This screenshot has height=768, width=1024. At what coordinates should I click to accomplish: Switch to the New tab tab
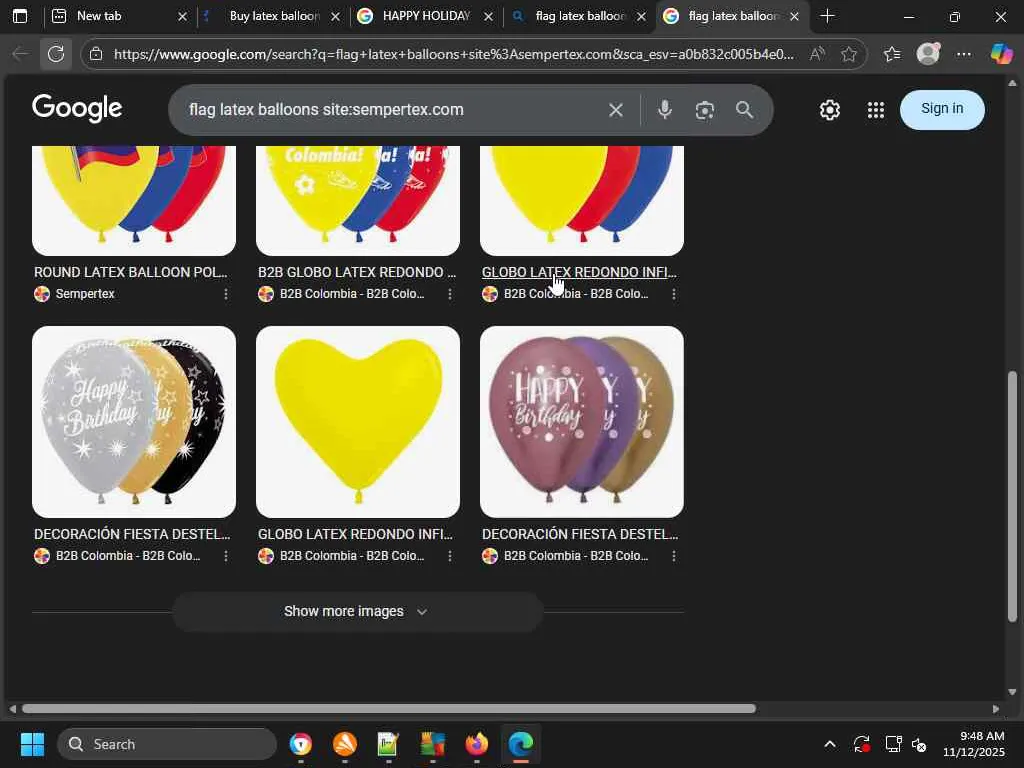119,16
